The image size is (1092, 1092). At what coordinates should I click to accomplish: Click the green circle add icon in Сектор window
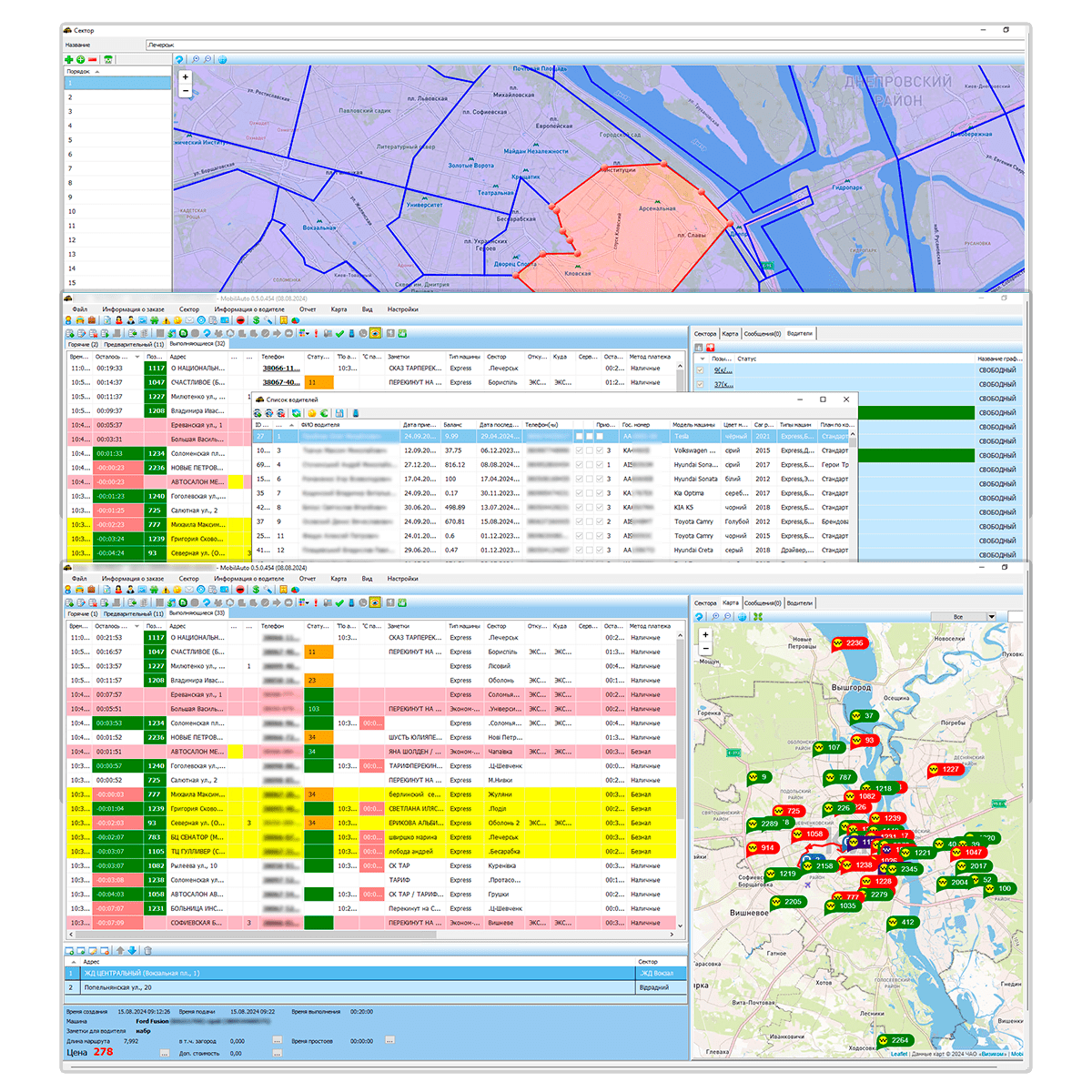(x=80, y=60)
